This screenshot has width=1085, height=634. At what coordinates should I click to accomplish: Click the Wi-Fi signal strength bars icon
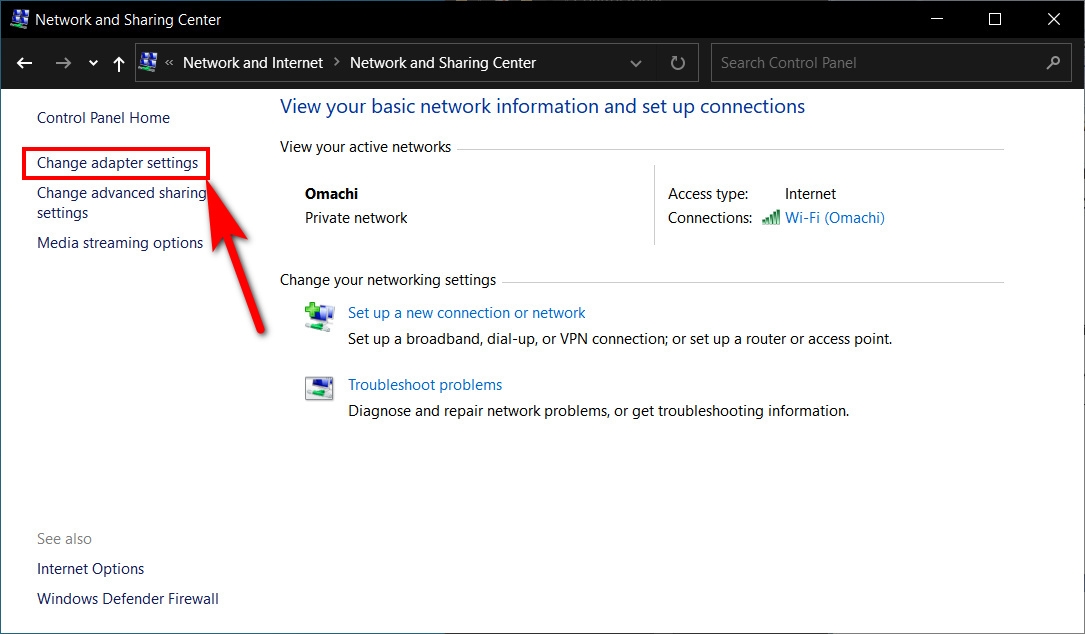[771, 218]
